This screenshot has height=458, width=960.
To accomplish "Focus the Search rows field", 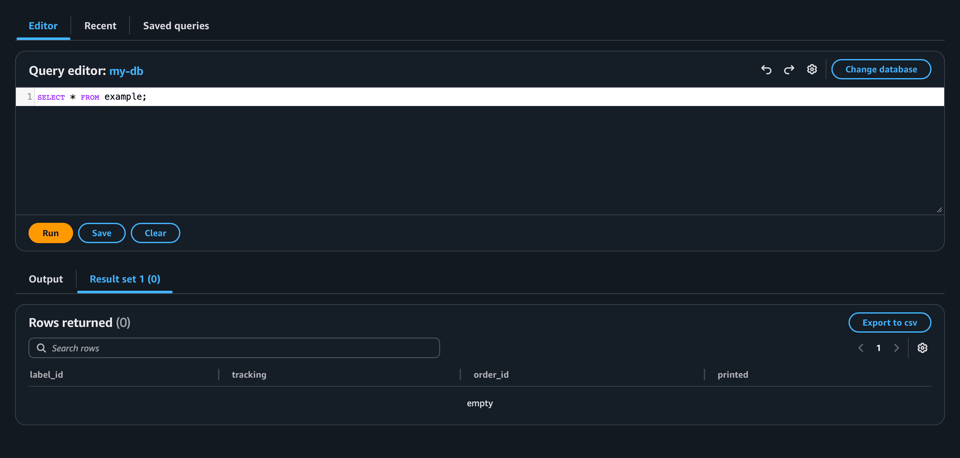I will [240, 348].
